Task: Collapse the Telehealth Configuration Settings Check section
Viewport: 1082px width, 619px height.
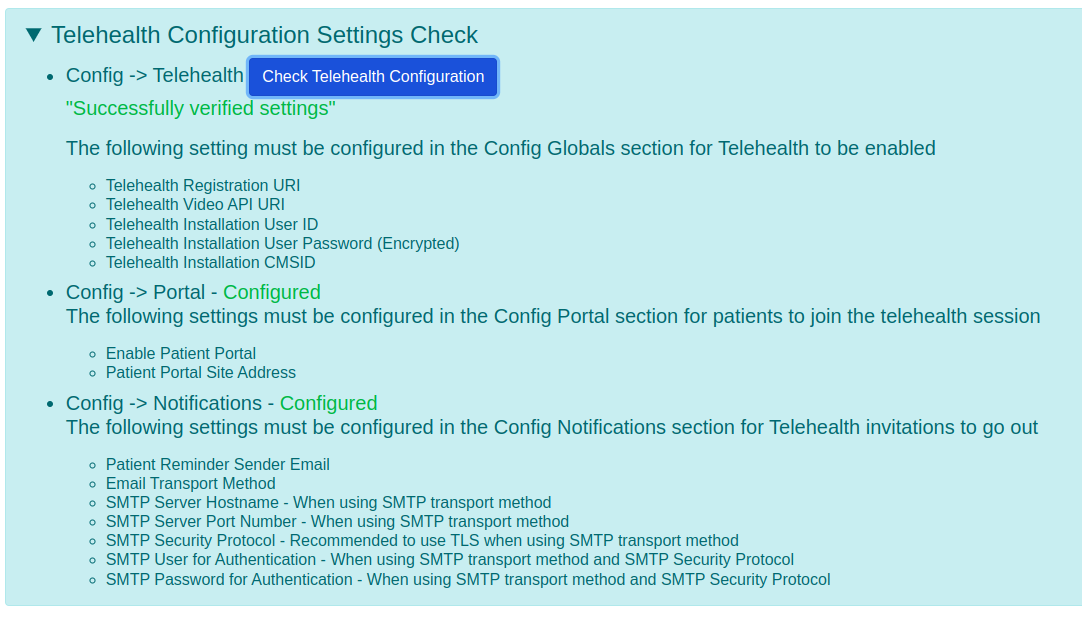Action: tap(33, 34)
